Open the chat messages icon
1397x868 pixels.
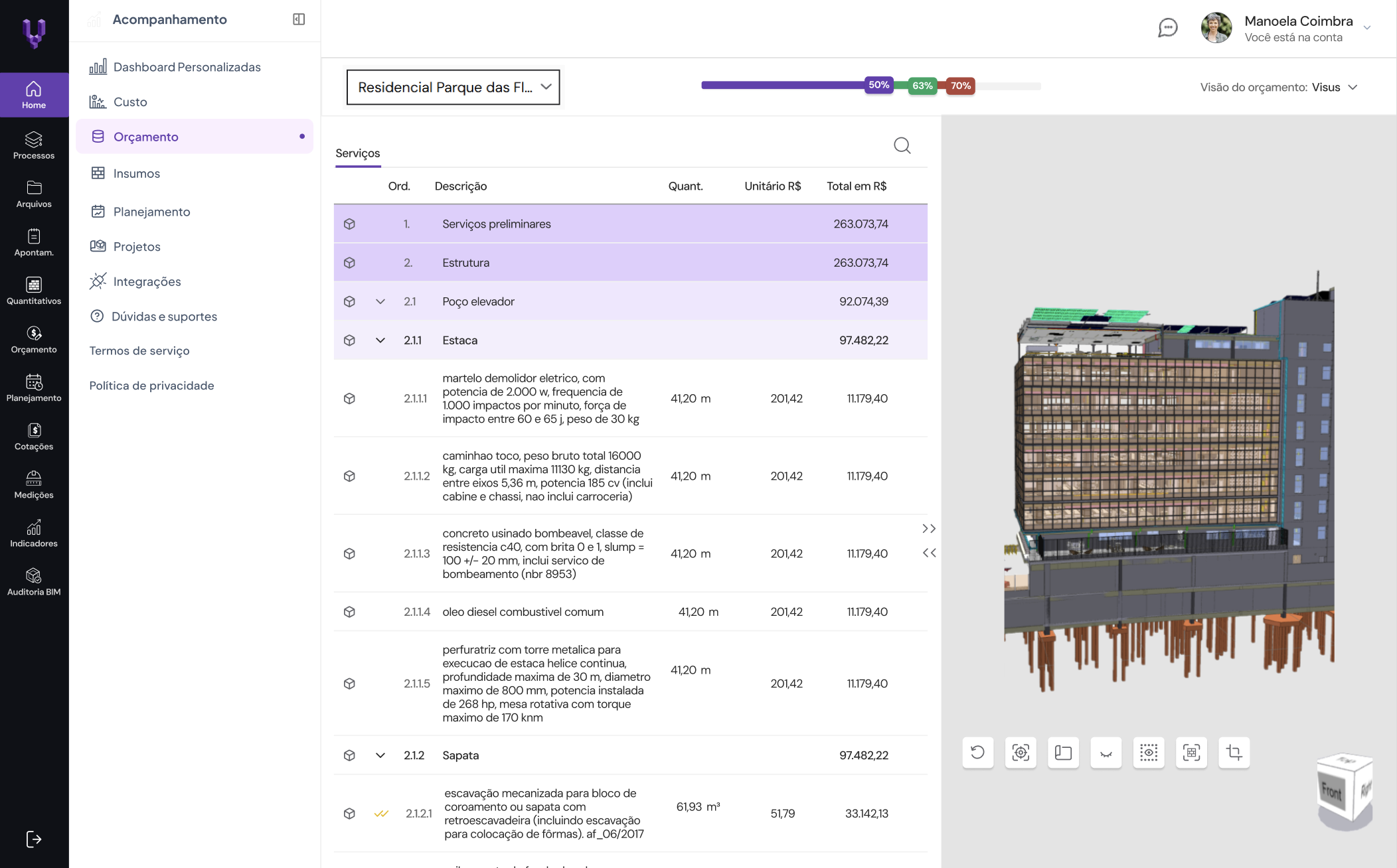pyautogui.click(x=1168, y=28)
